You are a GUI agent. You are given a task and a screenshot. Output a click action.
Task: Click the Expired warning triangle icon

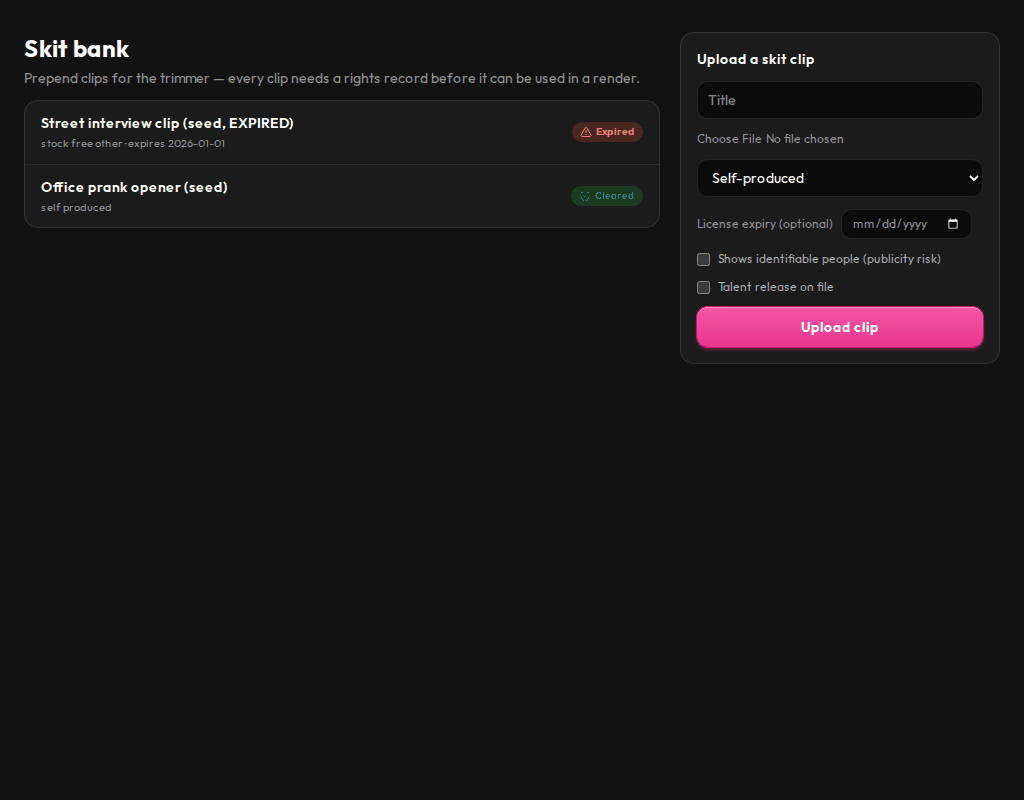click(x=586, y=132)
